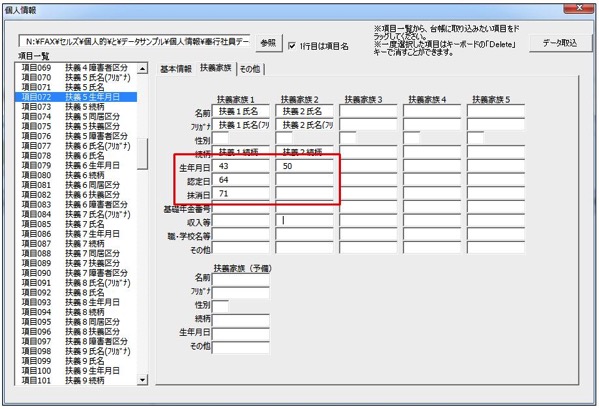Select 項目073 扶養5続柄 in list
The width and height of the screenshot is (599, 409).
(76, 107)
